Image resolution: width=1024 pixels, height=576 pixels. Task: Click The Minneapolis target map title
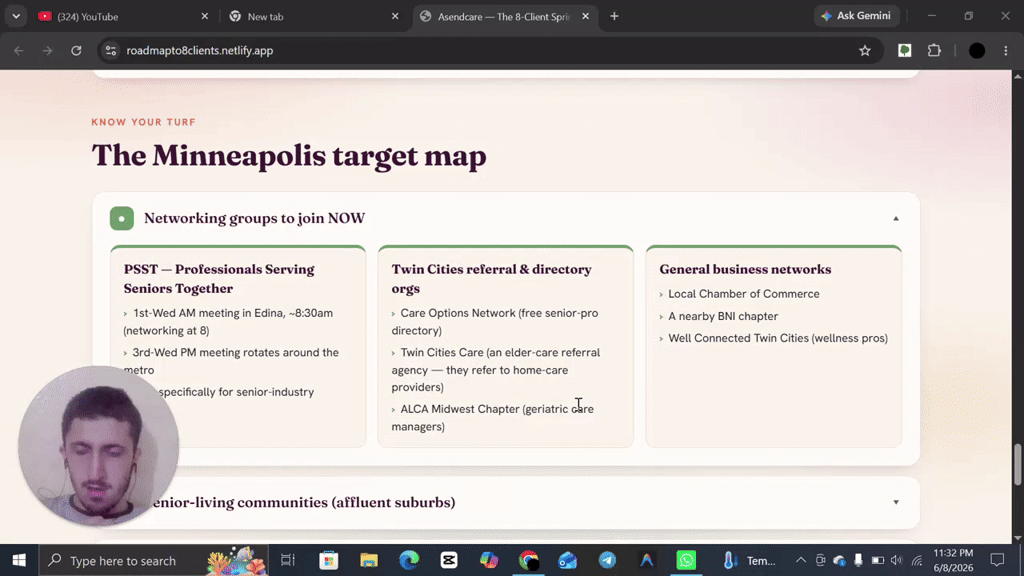tap(289, 155)
